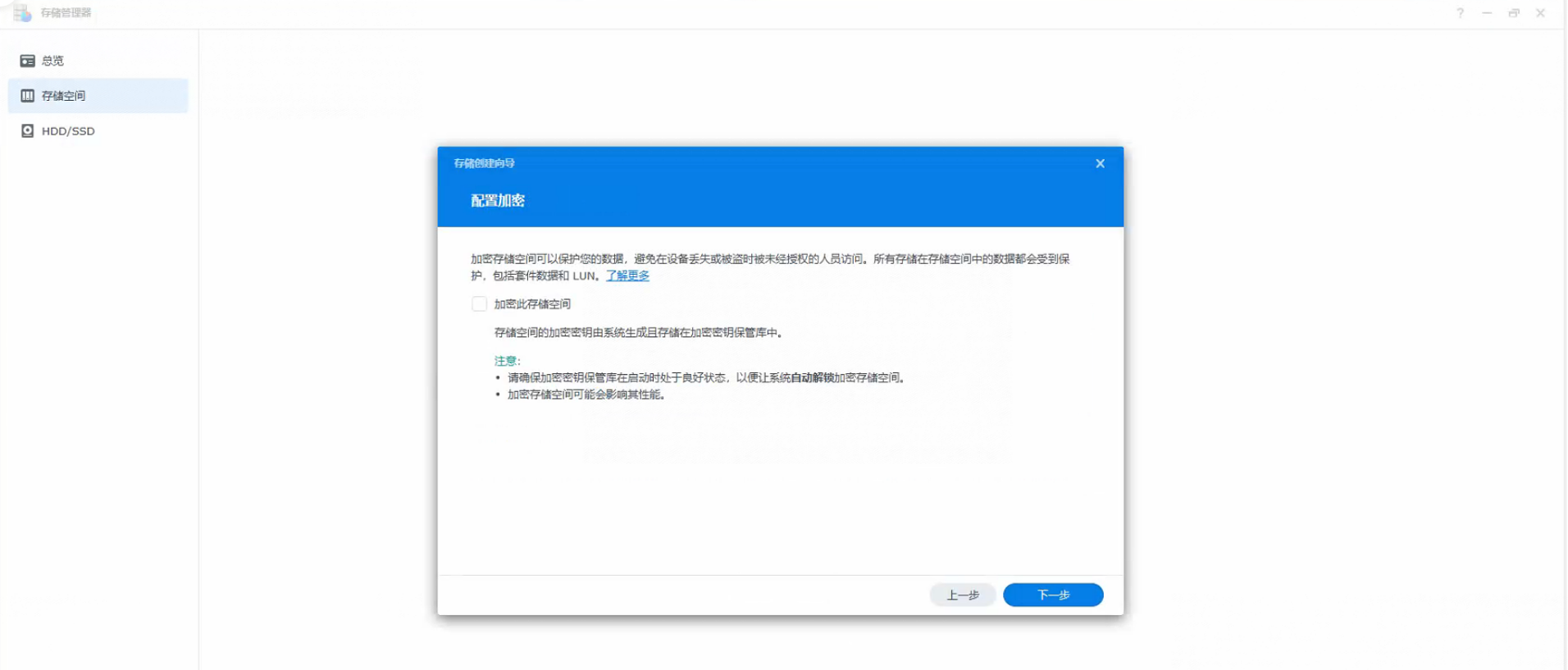1568x670 pixels.
Task: Open the HDD/SSD drive icon
Action: coord(27,131)
